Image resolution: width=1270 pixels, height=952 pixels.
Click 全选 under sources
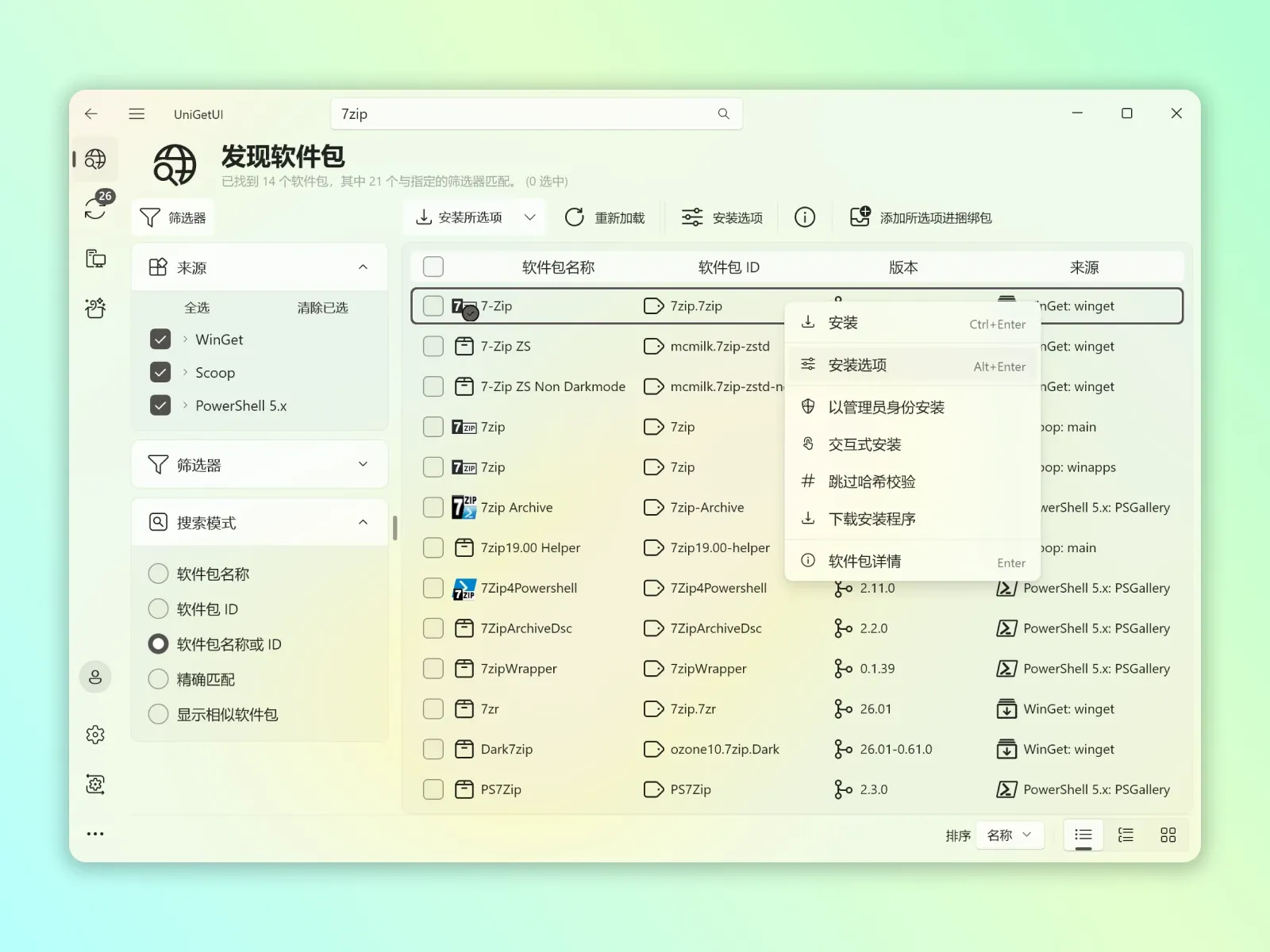pos(197,308)
